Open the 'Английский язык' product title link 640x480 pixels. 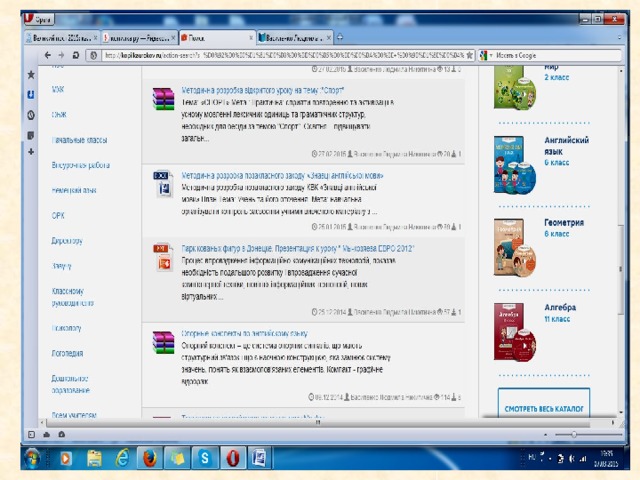click(x=567, y=146)
